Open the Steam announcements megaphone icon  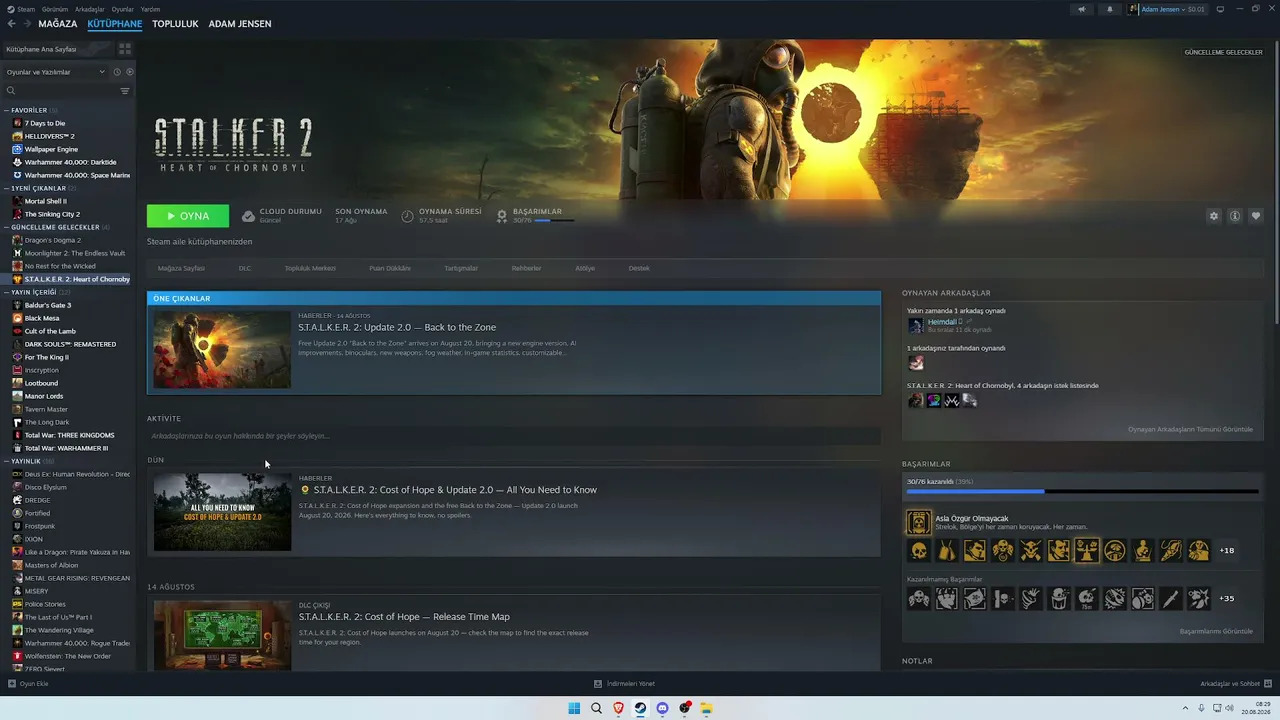tap(1081, 9)
